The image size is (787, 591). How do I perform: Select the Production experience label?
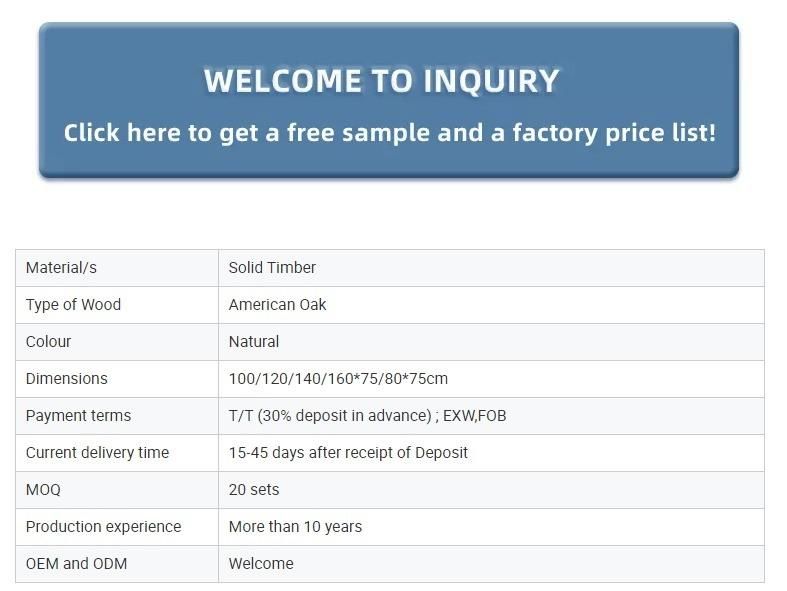(x=103, y=527)
